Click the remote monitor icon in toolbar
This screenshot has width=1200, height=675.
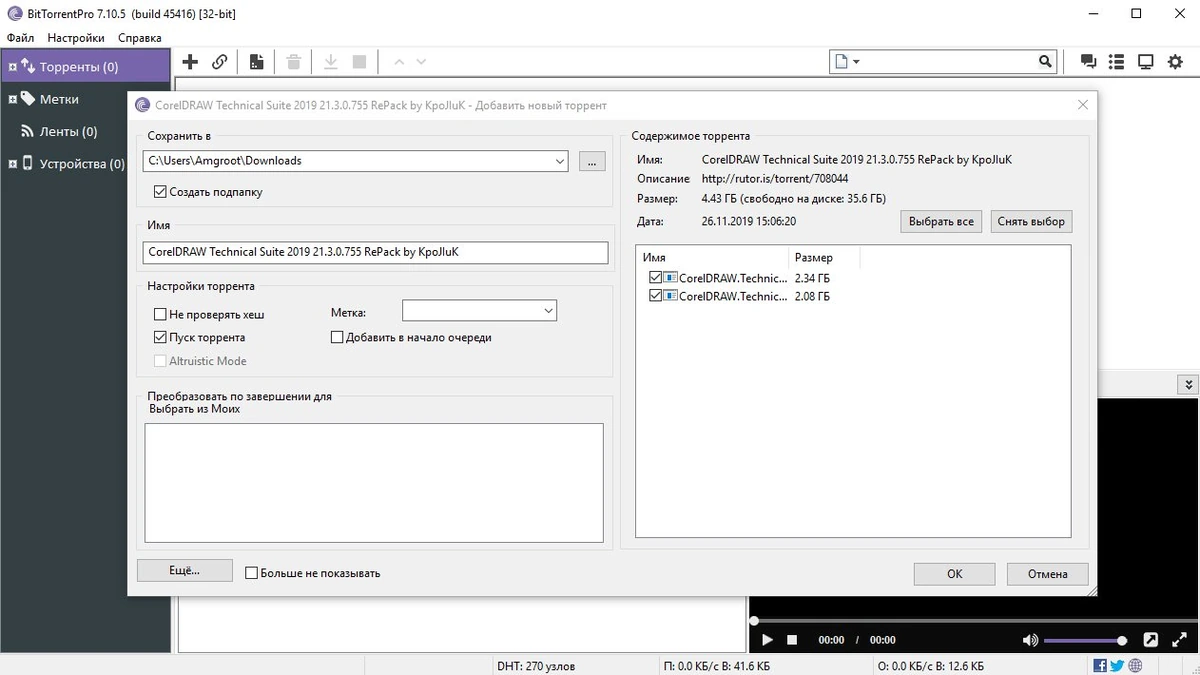[x=1146, y=62]
